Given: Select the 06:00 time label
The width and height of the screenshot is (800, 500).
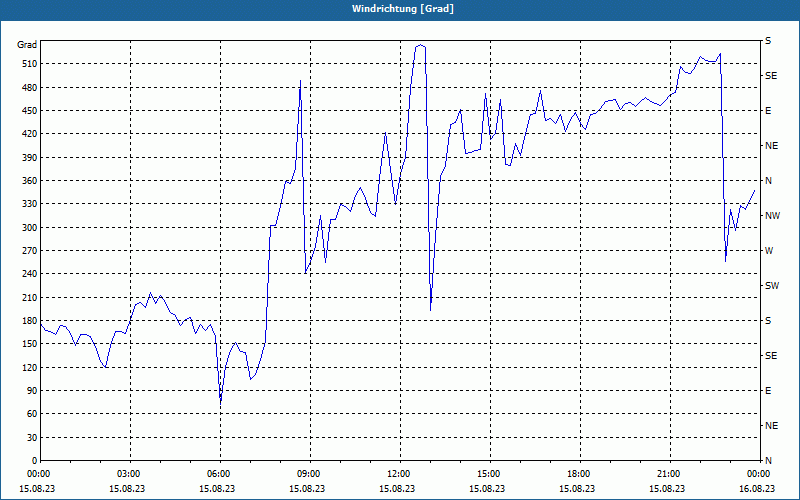Looking at the screenshot, I should pyautogui.click(x=217, y=473).
